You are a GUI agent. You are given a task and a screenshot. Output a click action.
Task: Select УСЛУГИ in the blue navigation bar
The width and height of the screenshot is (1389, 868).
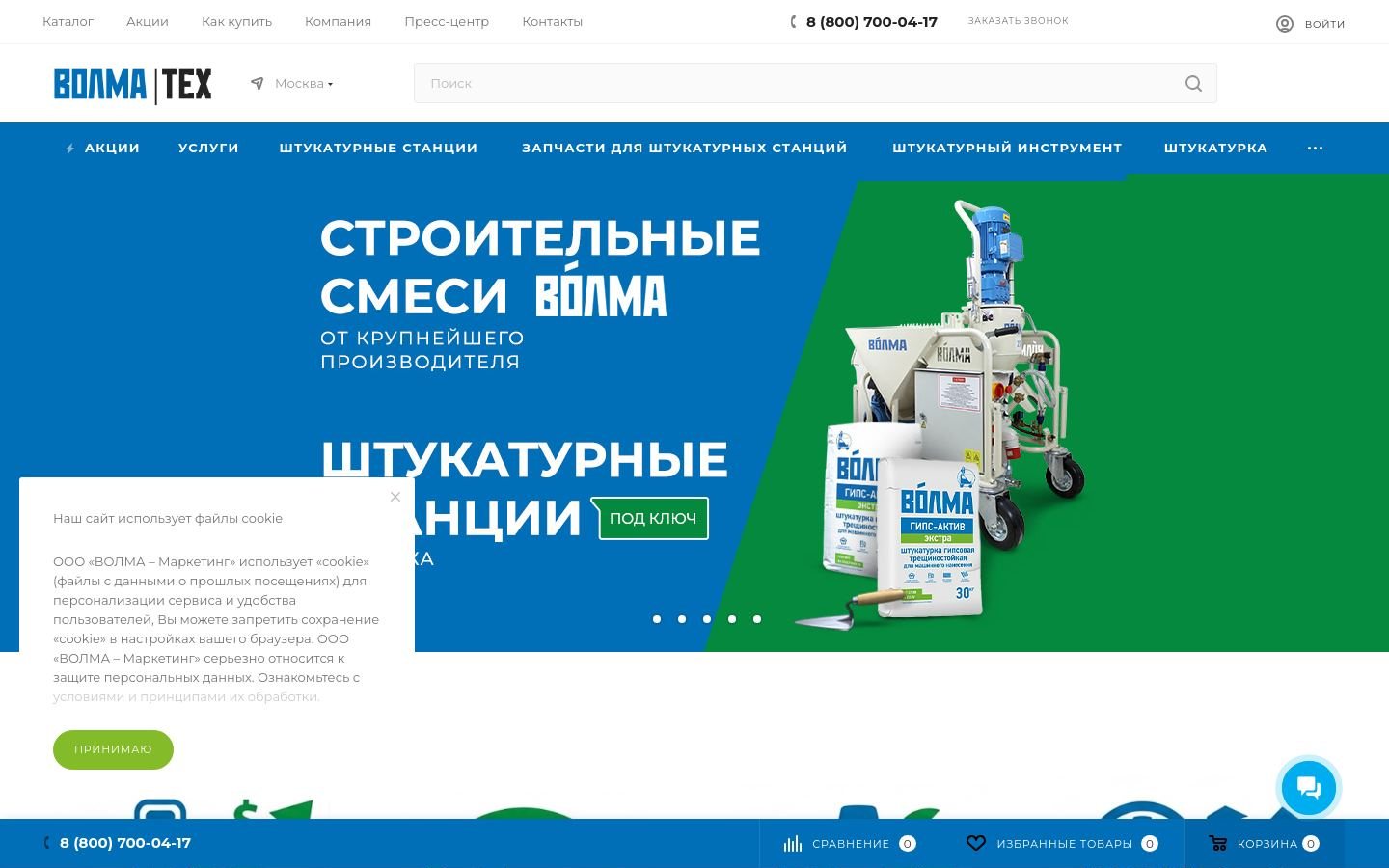click(208, 149)
